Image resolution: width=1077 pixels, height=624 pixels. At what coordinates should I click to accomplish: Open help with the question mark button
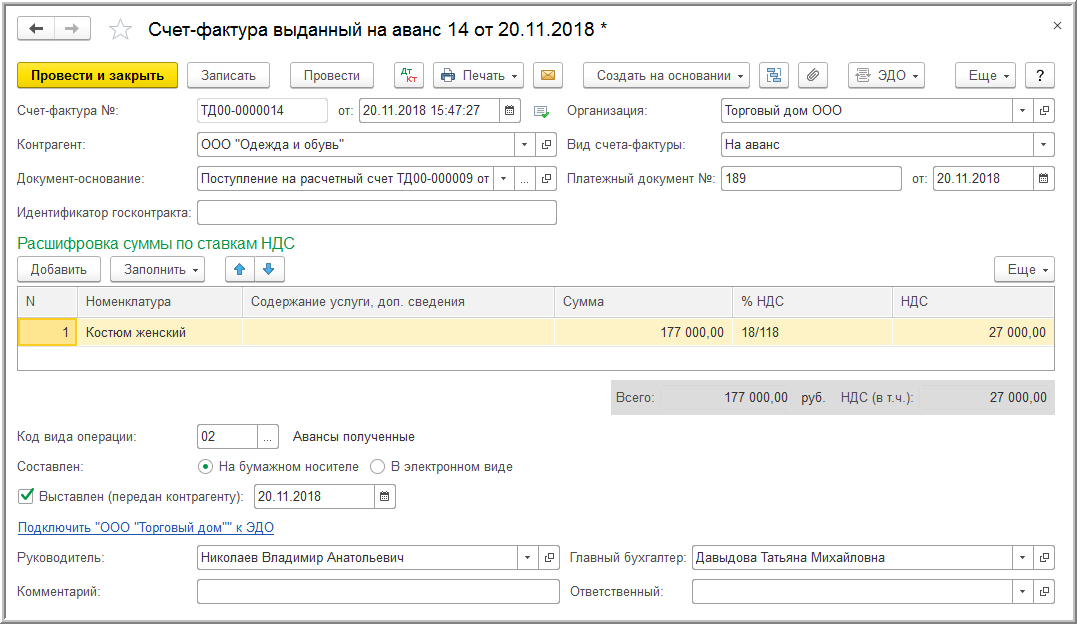1040,76
